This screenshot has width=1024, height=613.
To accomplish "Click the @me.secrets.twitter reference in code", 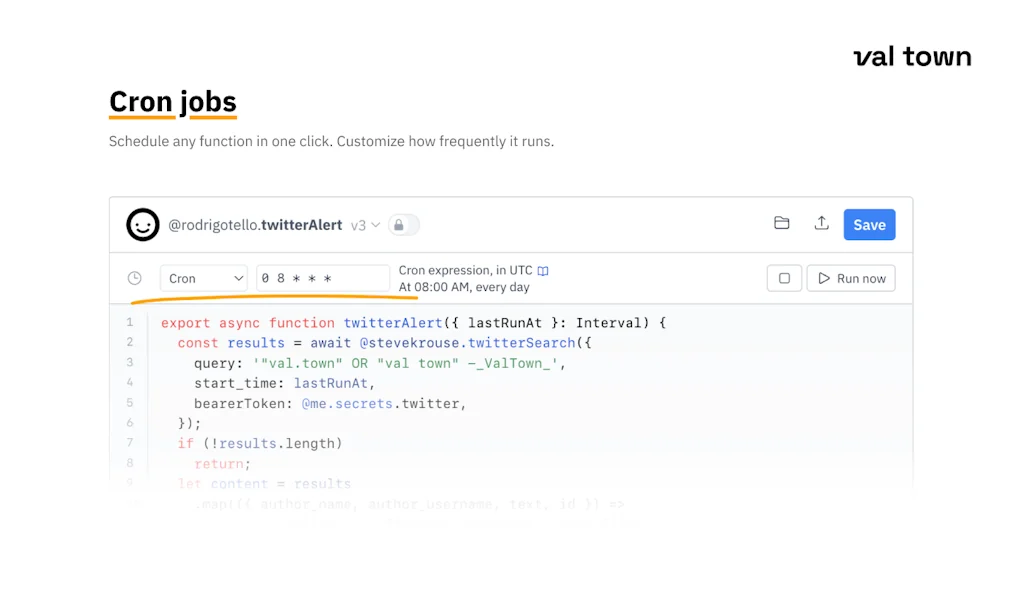I will (x=383, y=404).
